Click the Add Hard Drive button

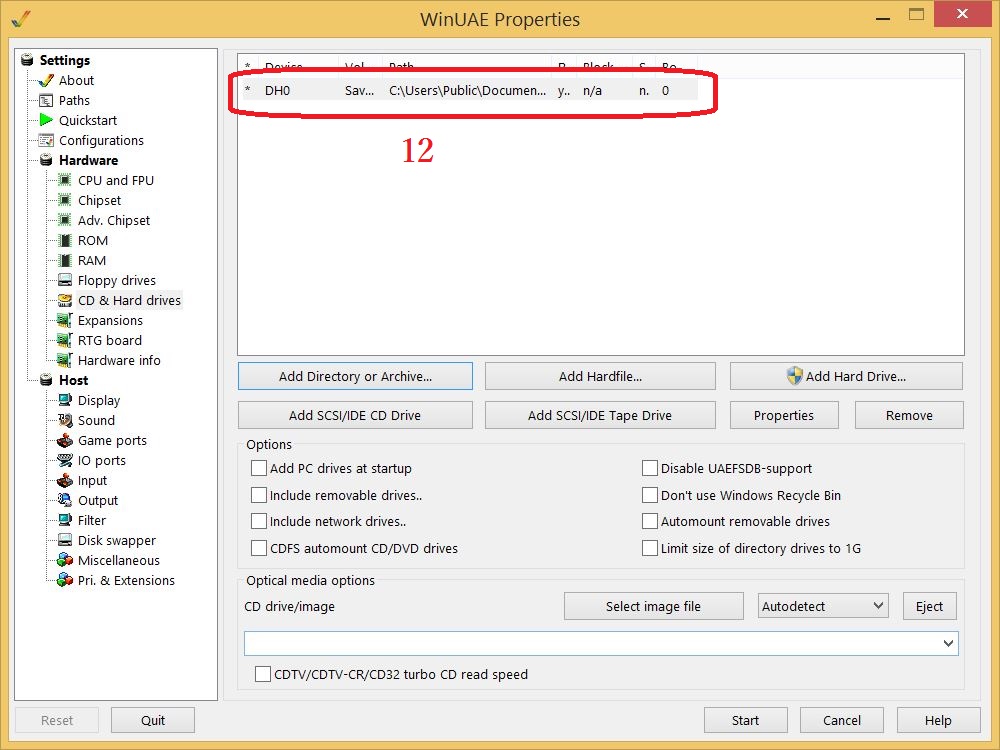[846, 376]
